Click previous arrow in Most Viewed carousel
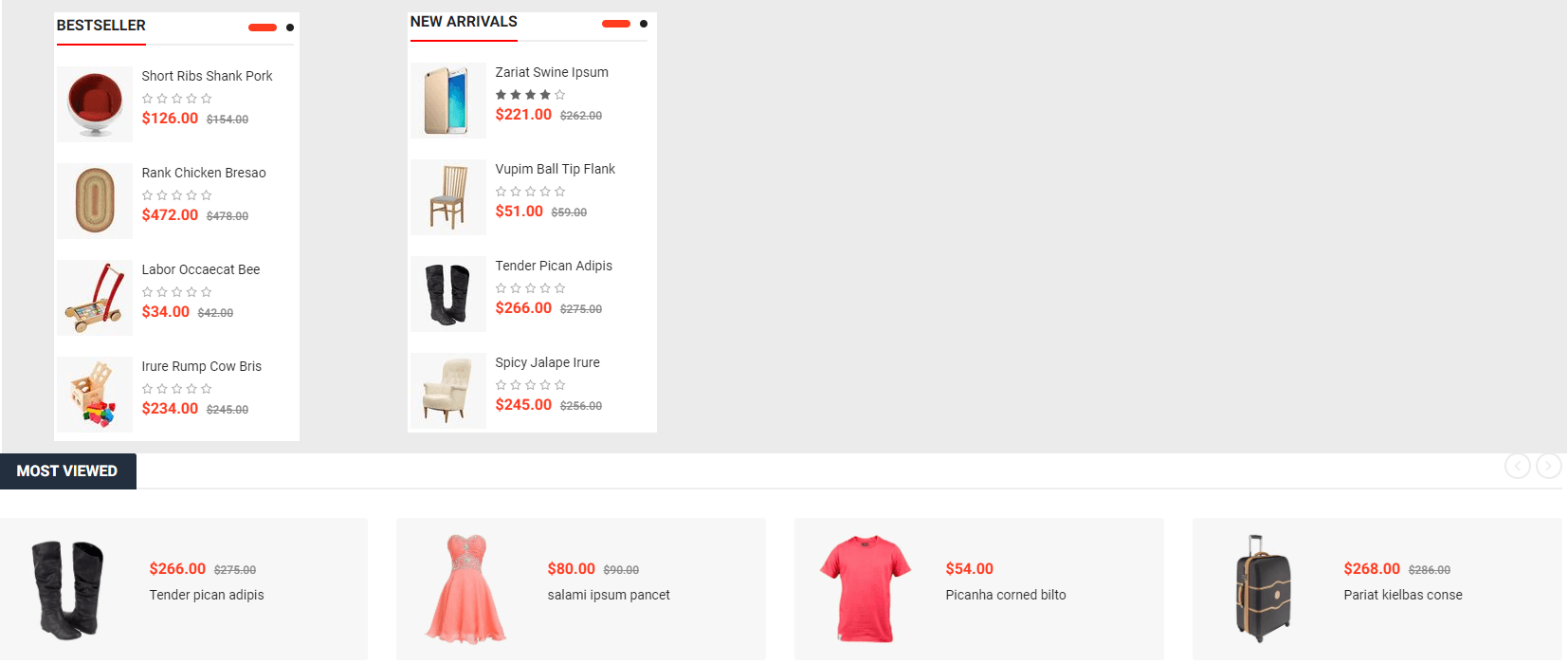This screenshot has width=1568, height=664. [1517, 466]
